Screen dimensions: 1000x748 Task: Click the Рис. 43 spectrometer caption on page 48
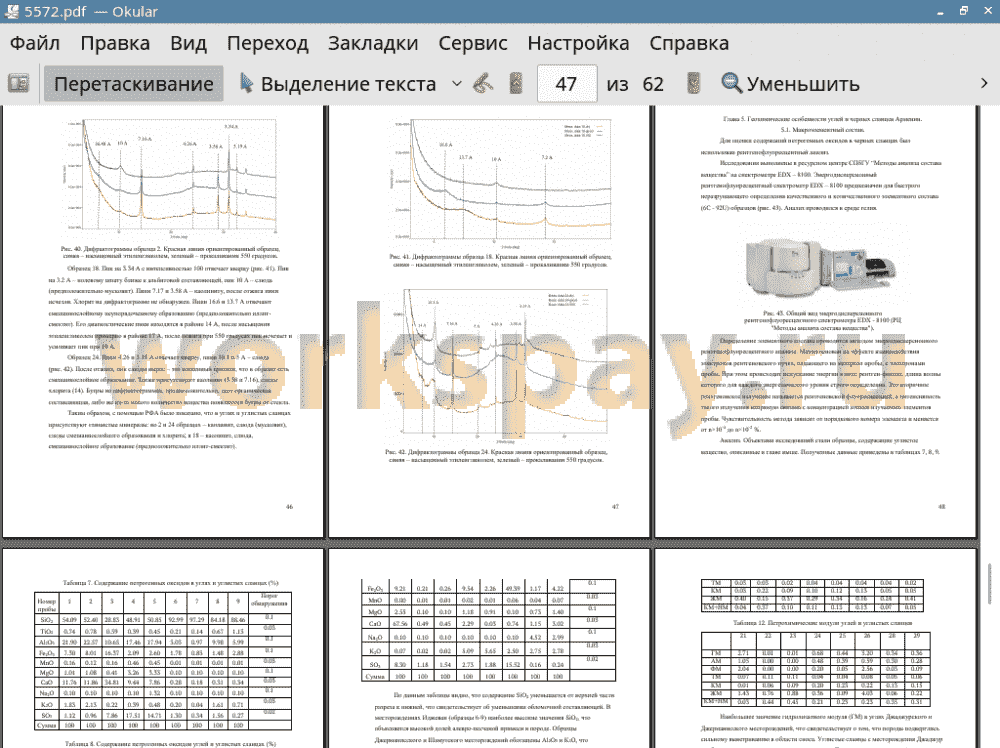click(x=821, y=320)
